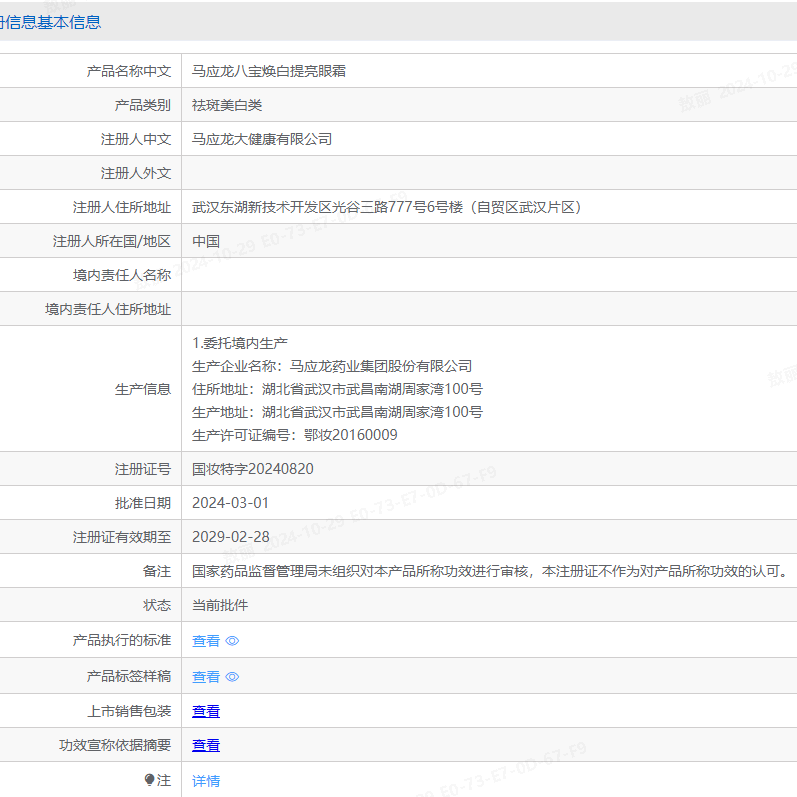797x797 pixels.
Task: Click the 境内责任人住所地址 field label
Action: click(x=108, y=310)
